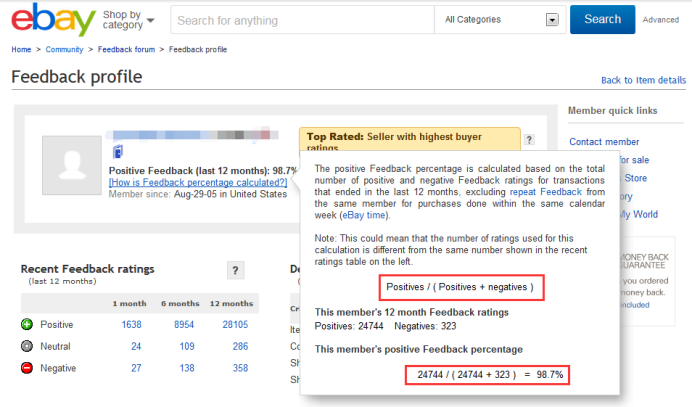Viewport: 692px width, 407px height.
Task: Click the red Negative feedback icon
Action: point(26,368)
